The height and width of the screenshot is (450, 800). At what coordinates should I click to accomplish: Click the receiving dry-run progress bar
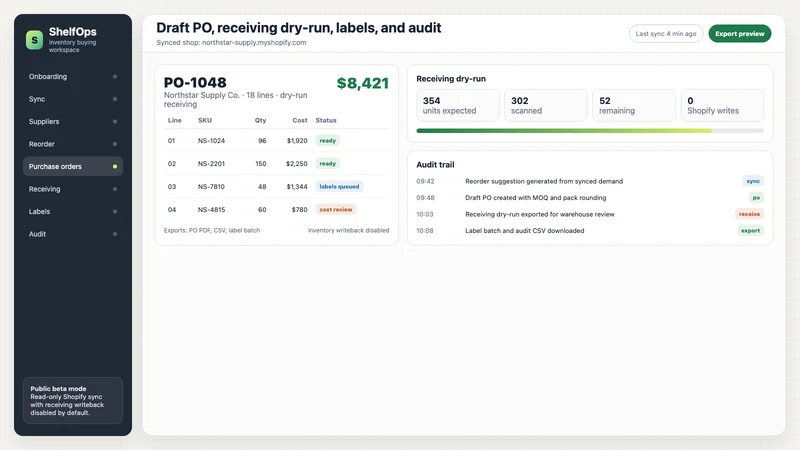click(x=590, y=131)
